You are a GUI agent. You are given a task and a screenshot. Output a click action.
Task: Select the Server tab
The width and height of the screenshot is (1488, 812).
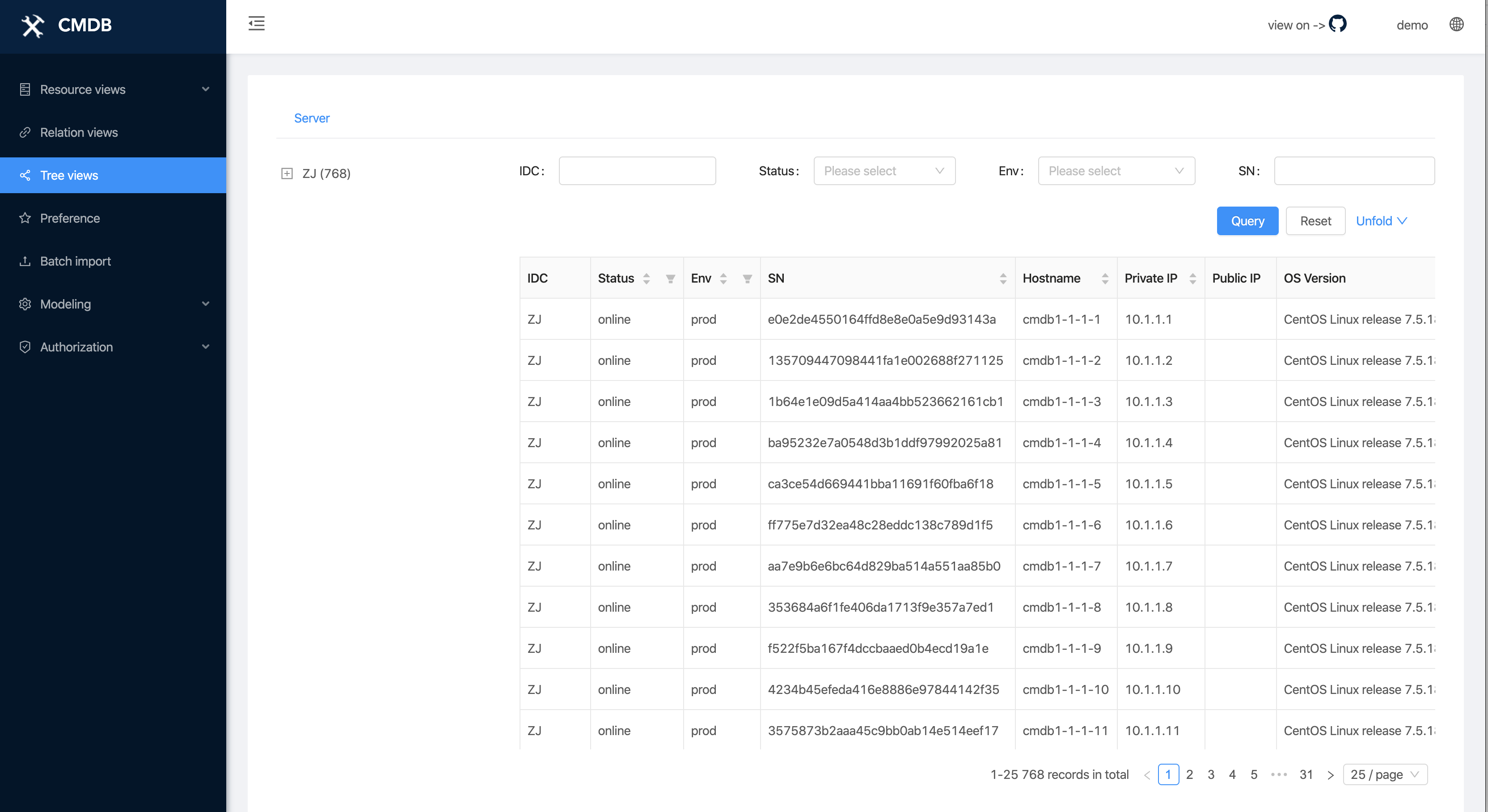[x=311, y=118]
